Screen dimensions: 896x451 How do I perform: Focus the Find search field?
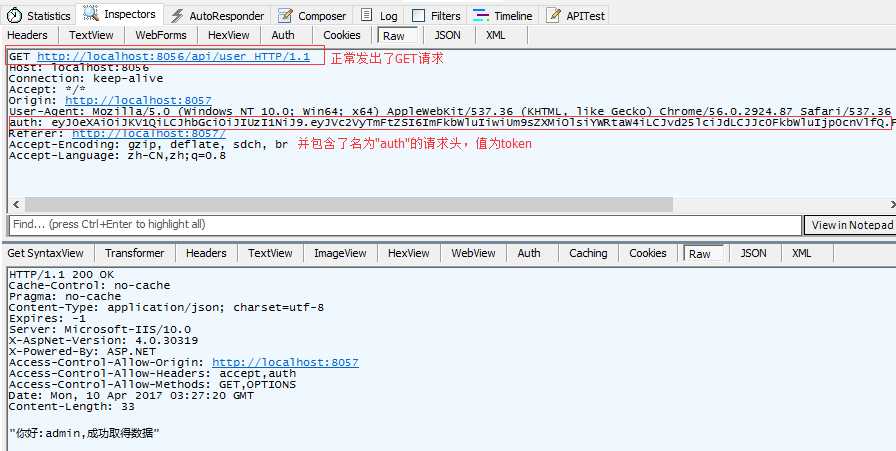click(x=405, y=225)
